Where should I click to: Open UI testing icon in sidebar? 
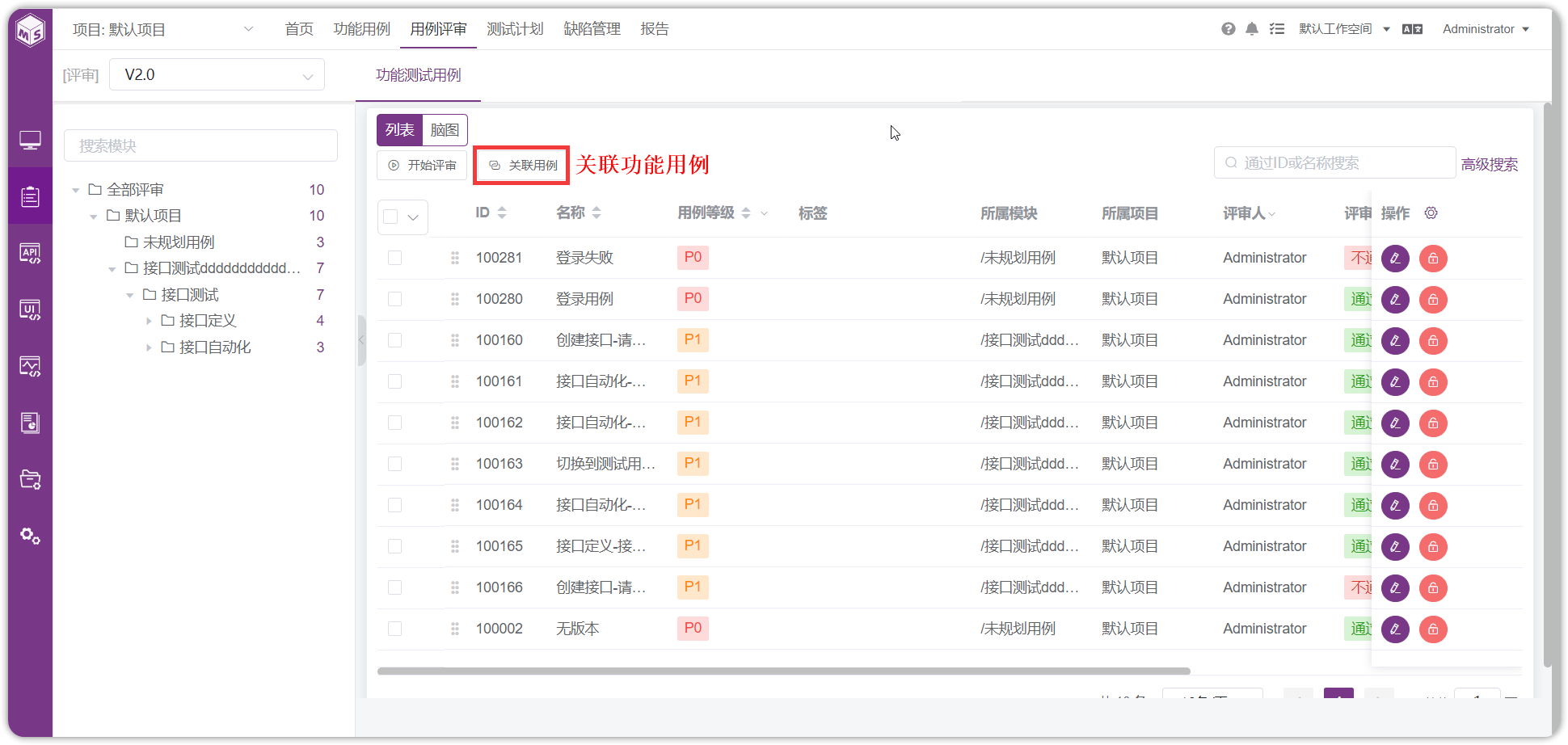pyautogui.click(x=30, y=309)
